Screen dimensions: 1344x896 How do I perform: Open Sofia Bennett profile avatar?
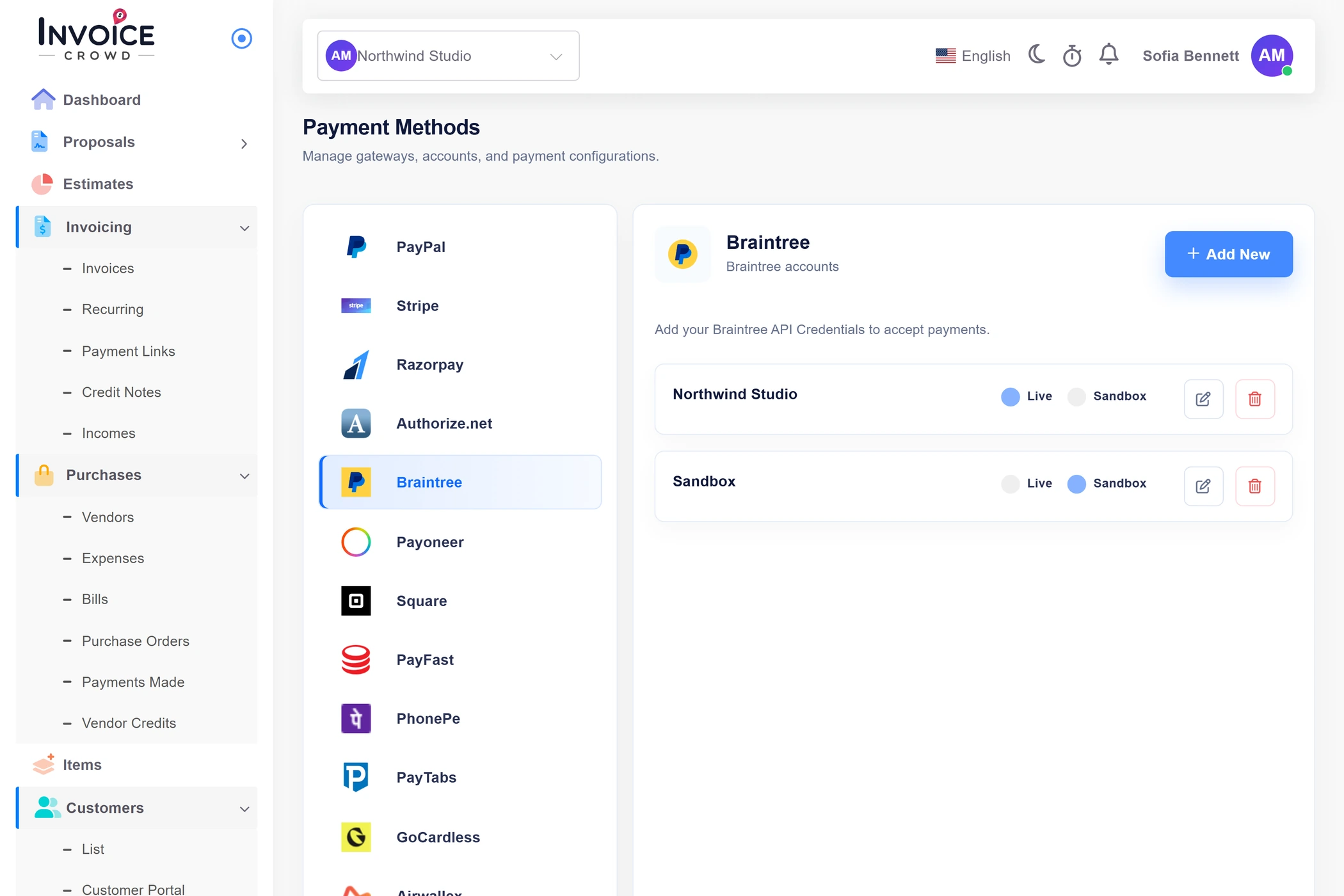click(1272, 56)
